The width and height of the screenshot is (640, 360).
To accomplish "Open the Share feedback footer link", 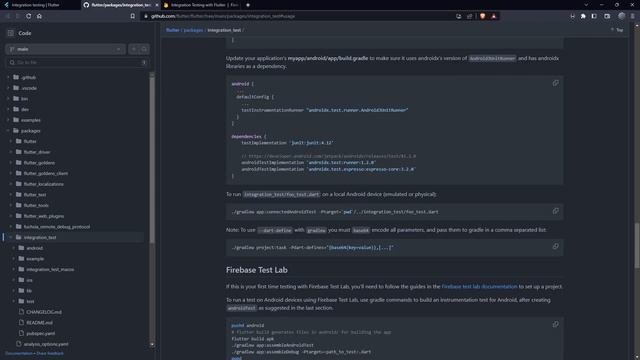I will click(x=50, y=353).
